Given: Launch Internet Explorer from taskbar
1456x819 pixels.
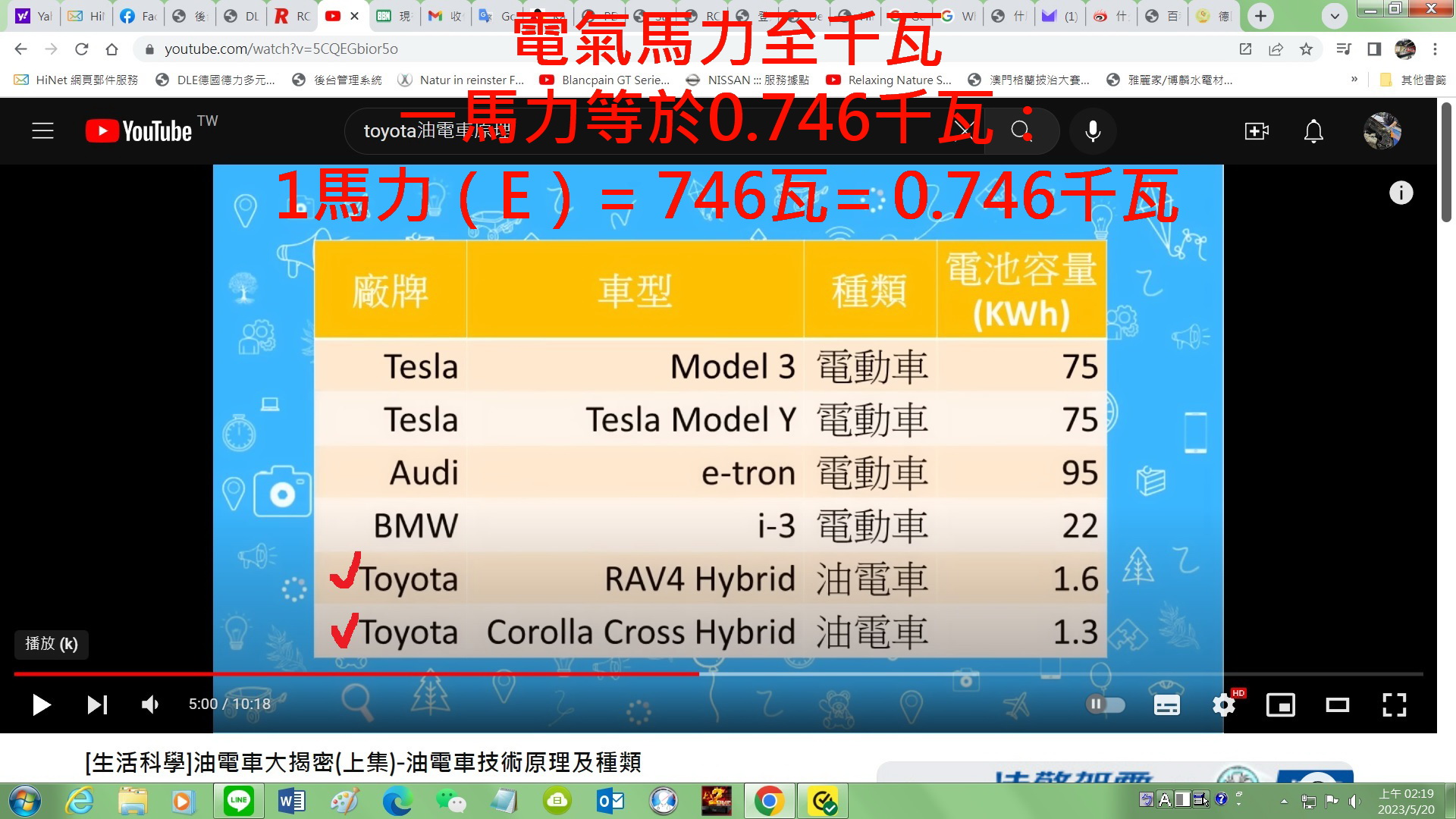Looking at the screenshot, I should pyautogui.click(x=80, y=801).
